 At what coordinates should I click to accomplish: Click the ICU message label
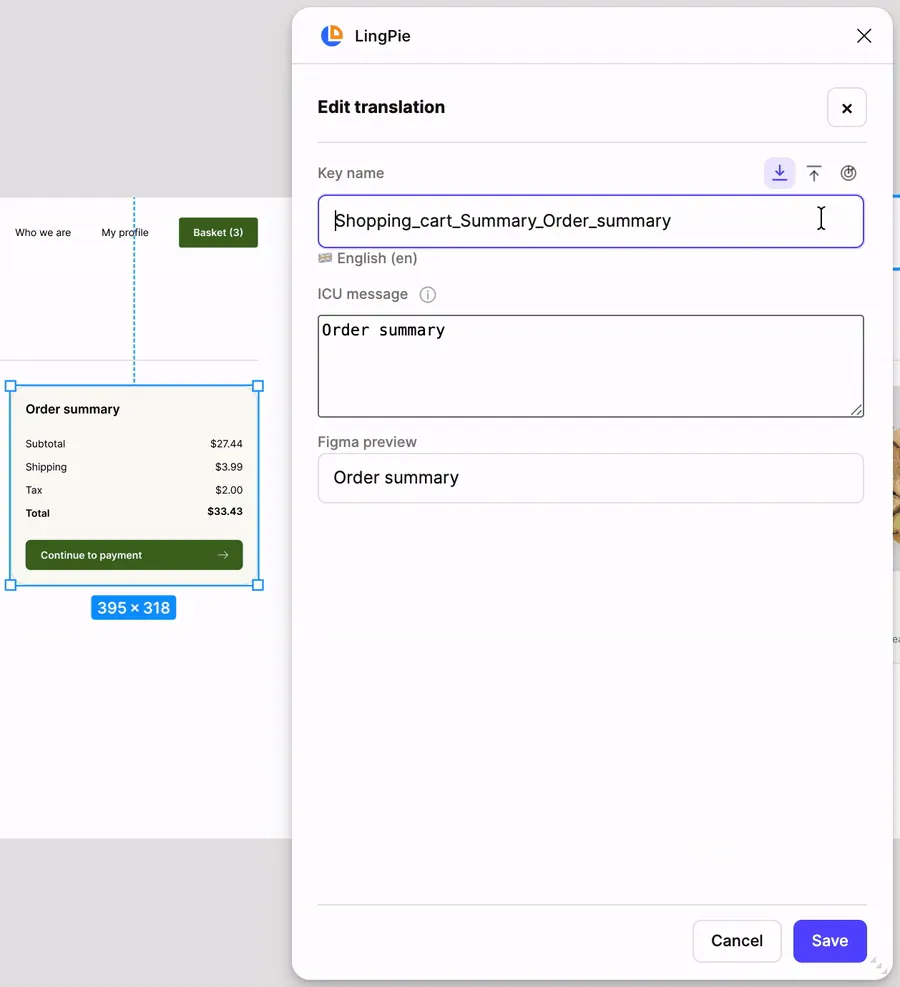[x=363, y=294]
